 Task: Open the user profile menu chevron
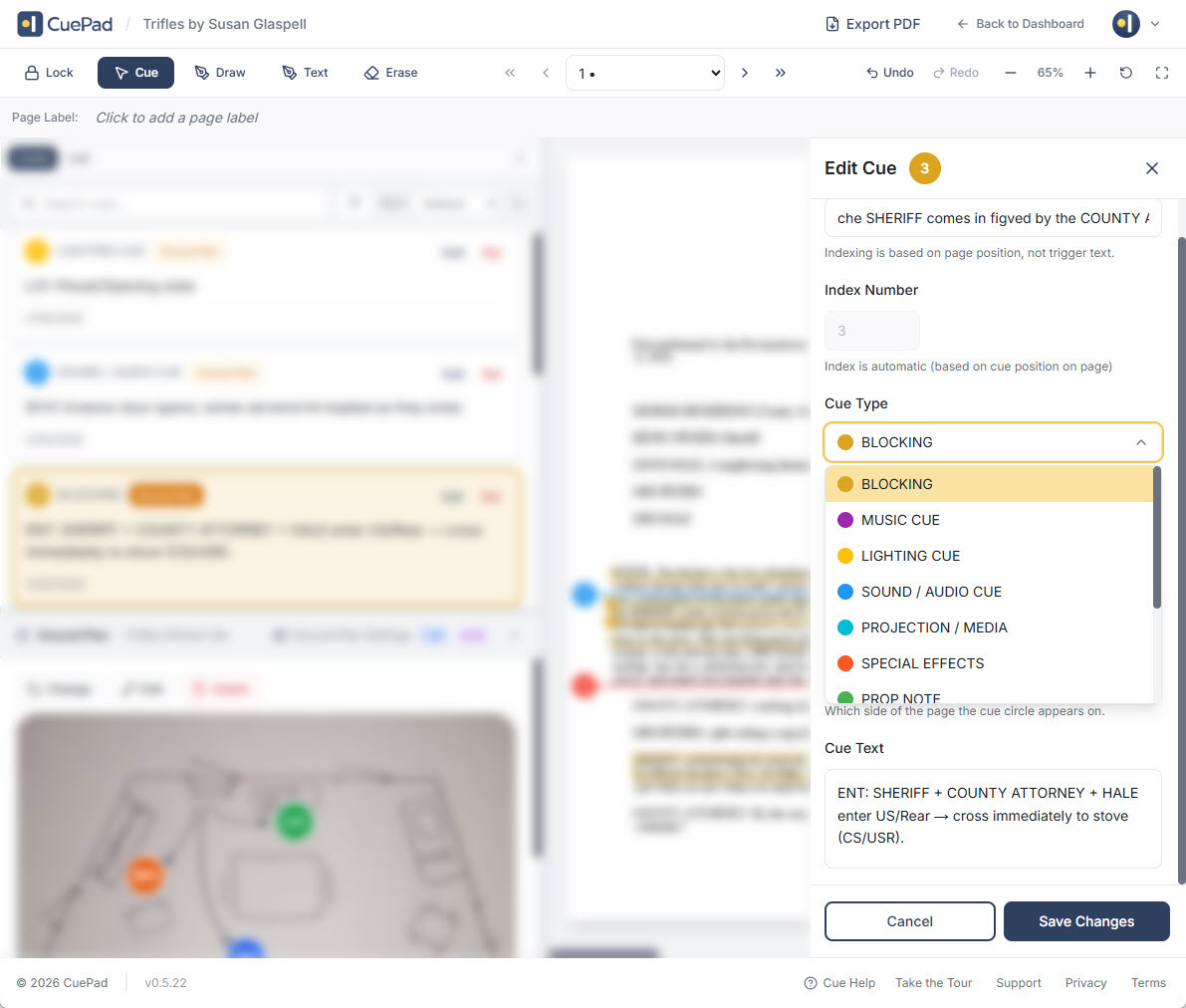click(1155, 24)
